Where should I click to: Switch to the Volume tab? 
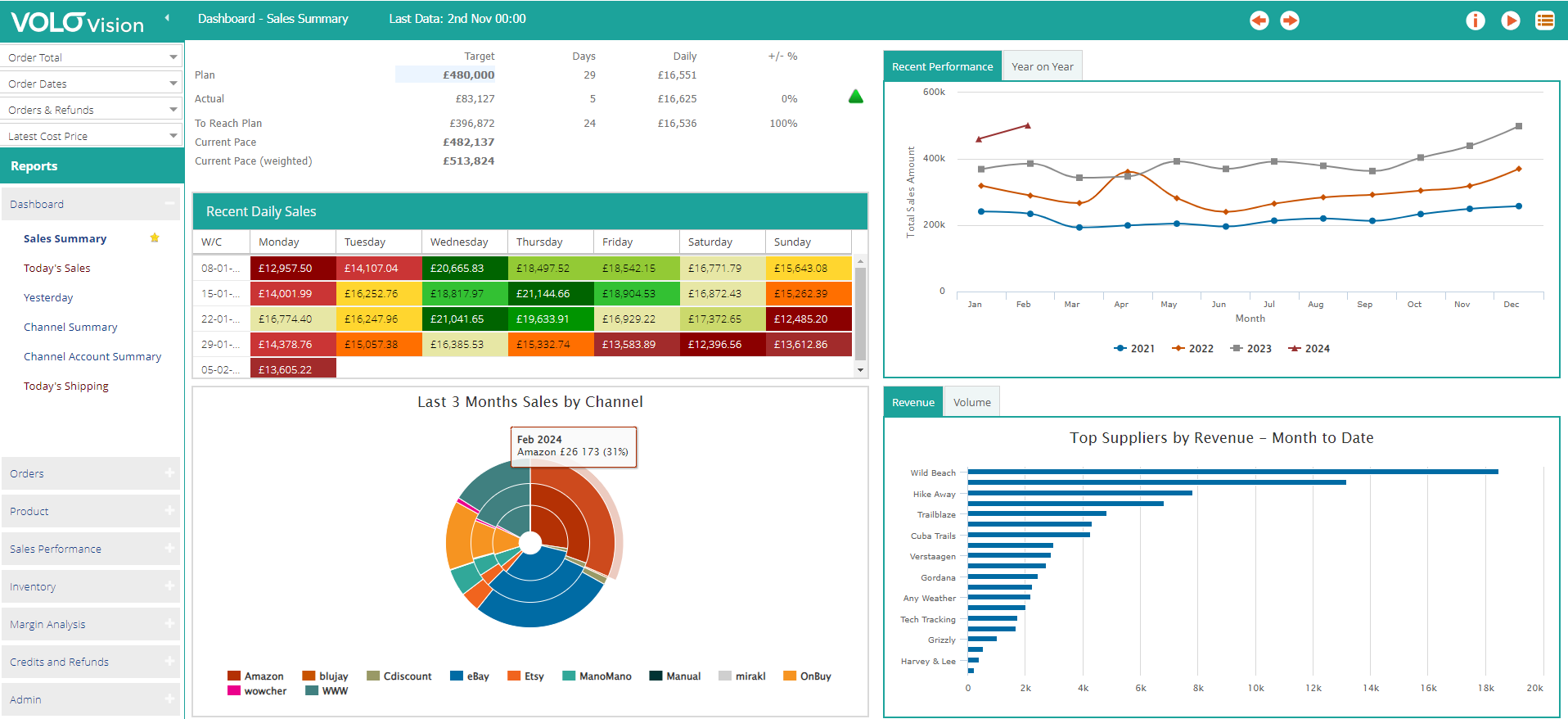[x=971, y=402]
